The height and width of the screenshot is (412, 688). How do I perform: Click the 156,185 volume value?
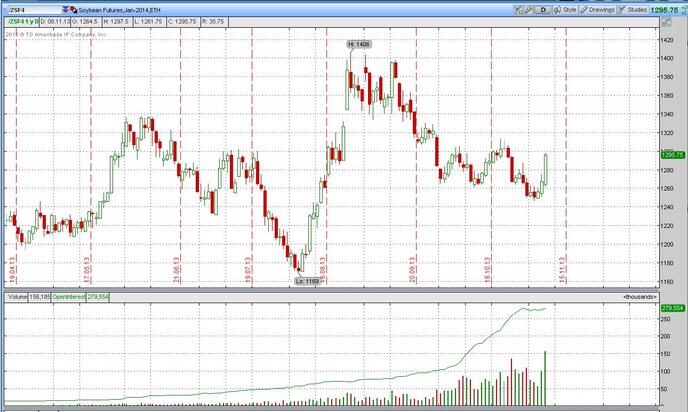pyautogui.click(x=39, y=297)
